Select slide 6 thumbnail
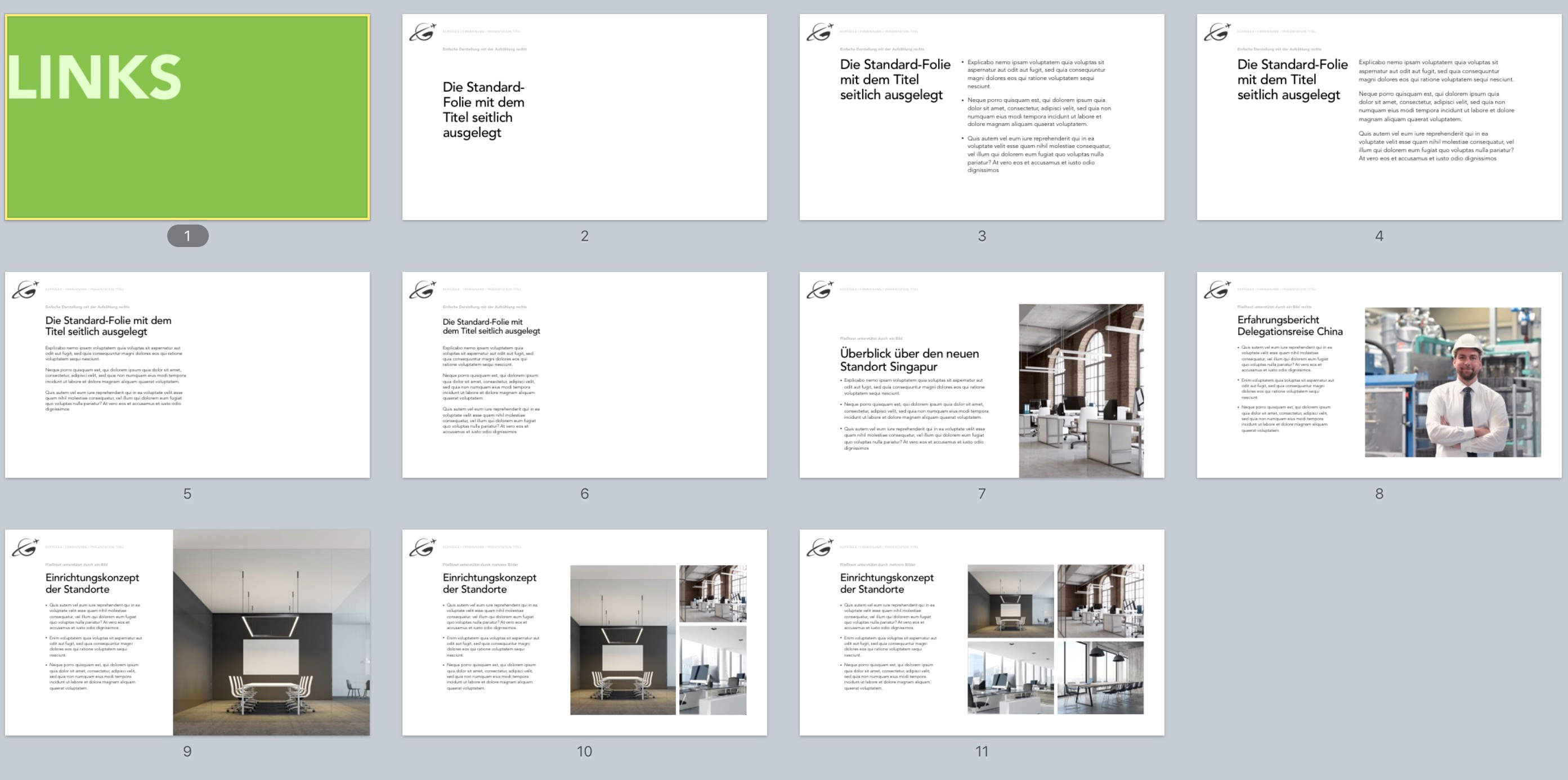The height and width of the screenshot is (780, 1568). (584, 374)
